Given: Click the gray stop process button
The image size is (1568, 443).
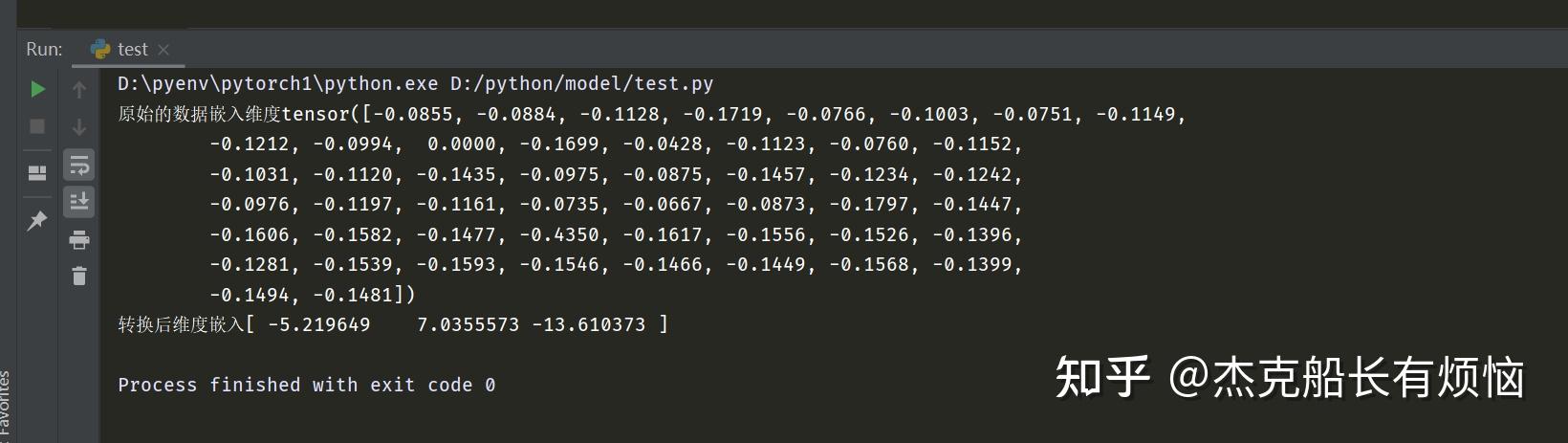Looking at the screenshot, I should [37, 126].
